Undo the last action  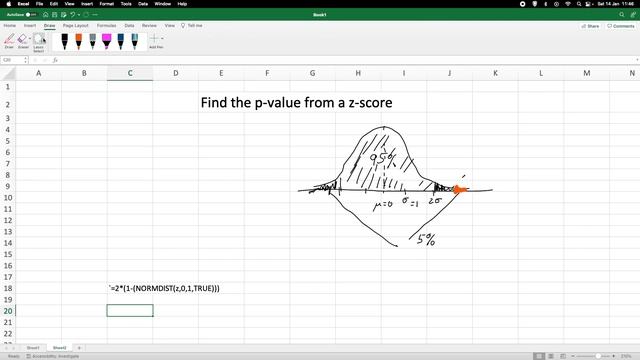[x=73, y=15]
